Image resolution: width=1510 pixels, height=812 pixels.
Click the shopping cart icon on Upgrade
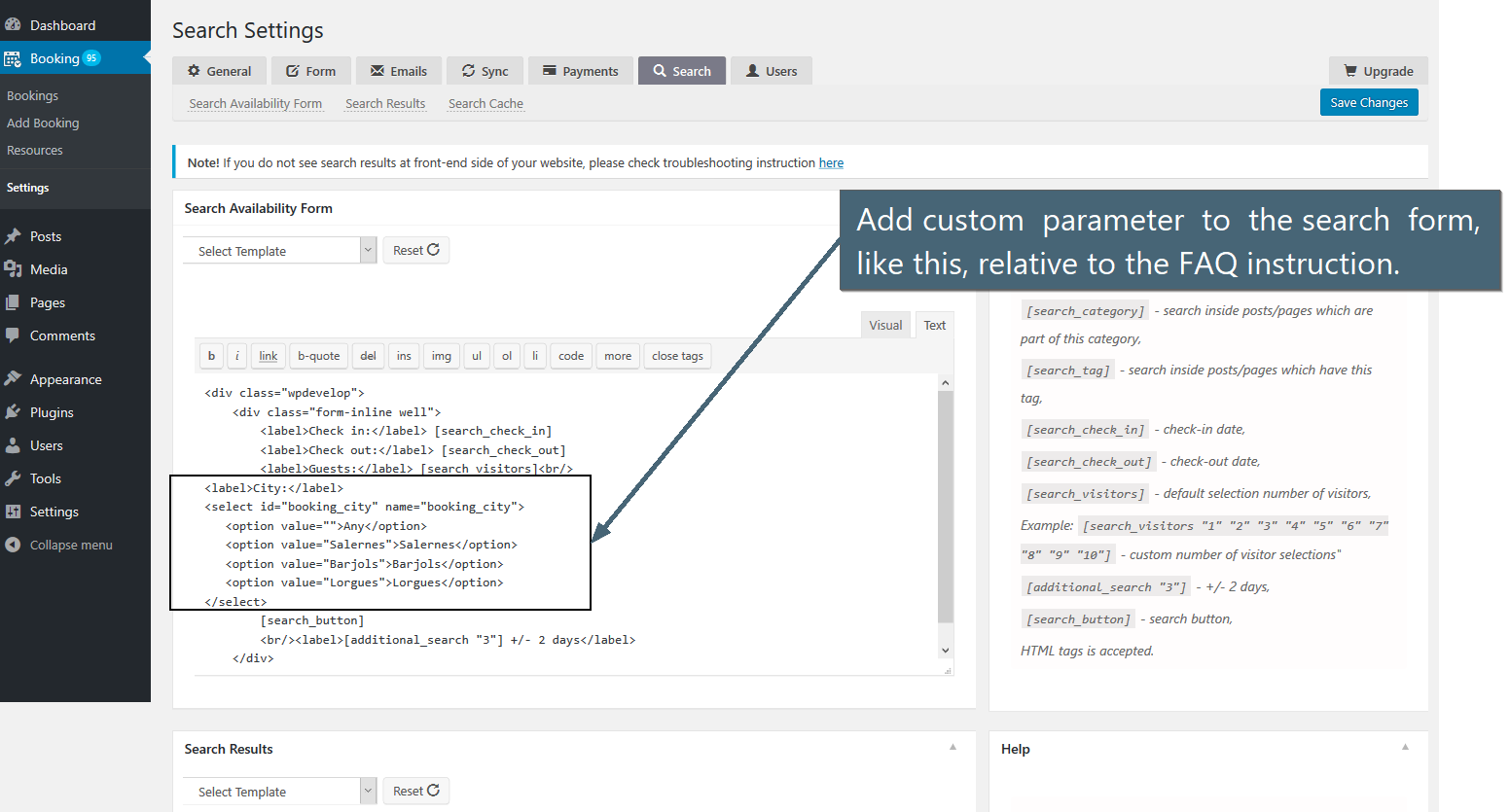pos(1350,71)
